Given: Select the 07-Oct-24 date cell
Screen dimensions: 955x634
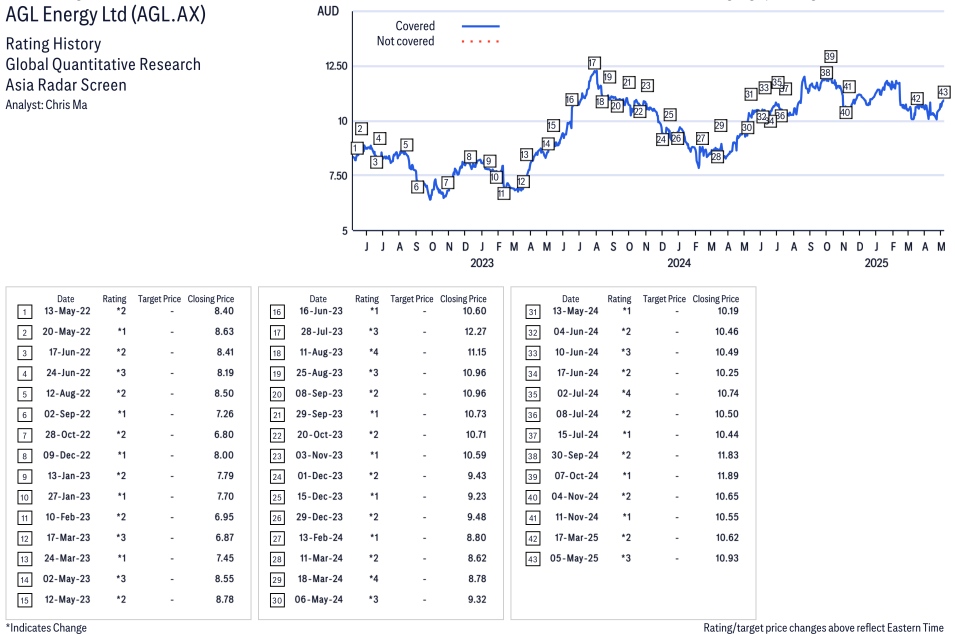Looking at the screenshot, I should [x=576, y=476].
